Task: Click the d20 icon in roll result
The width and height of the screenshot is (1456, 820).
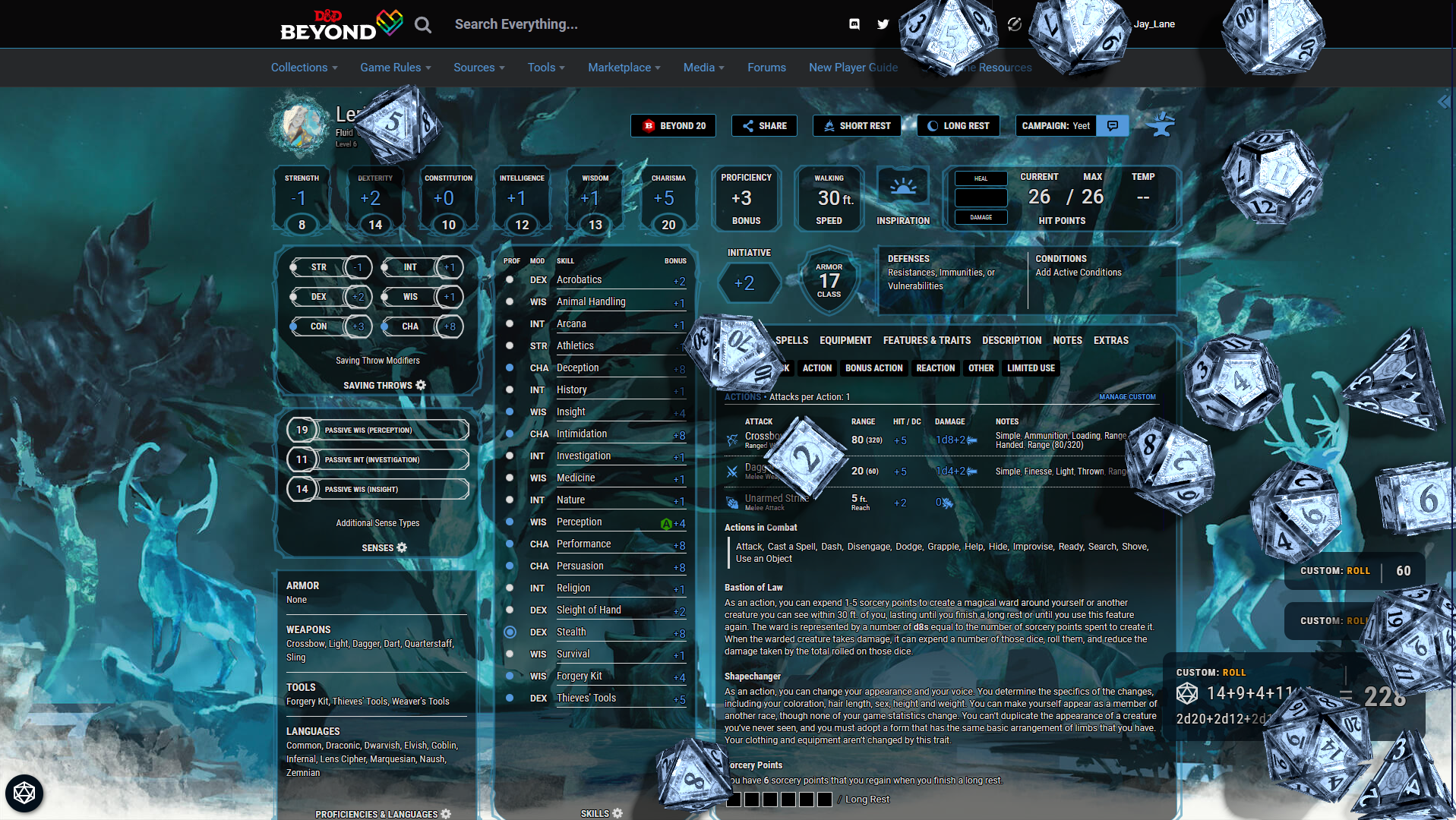Action: coord(1187,693)
